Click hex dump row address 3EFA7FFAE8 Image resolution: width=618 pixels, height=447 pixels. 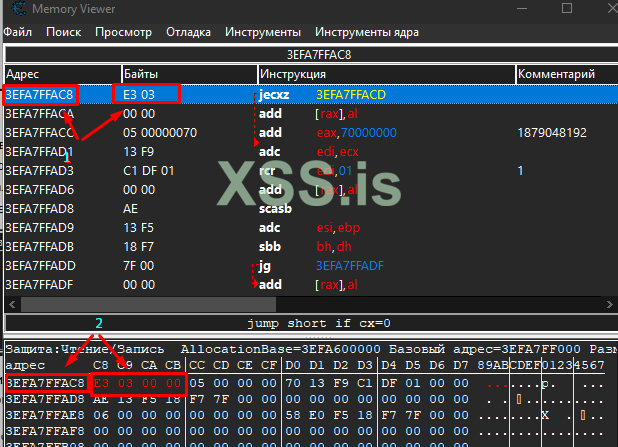46,415
